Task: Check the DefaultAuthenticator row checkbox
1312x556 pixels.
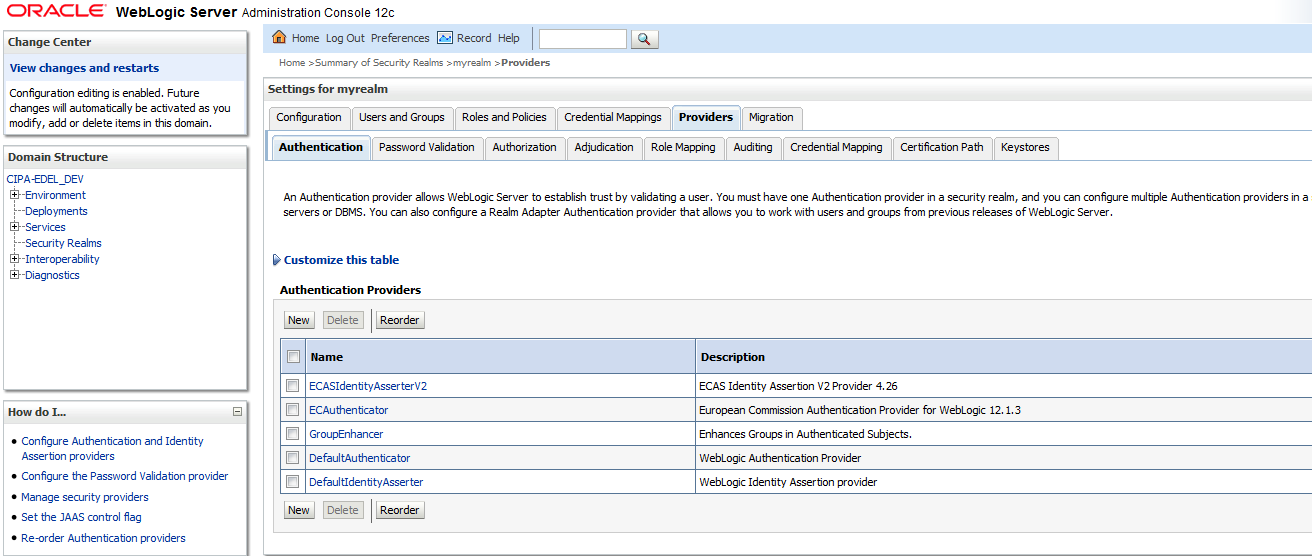Action: 293,458
